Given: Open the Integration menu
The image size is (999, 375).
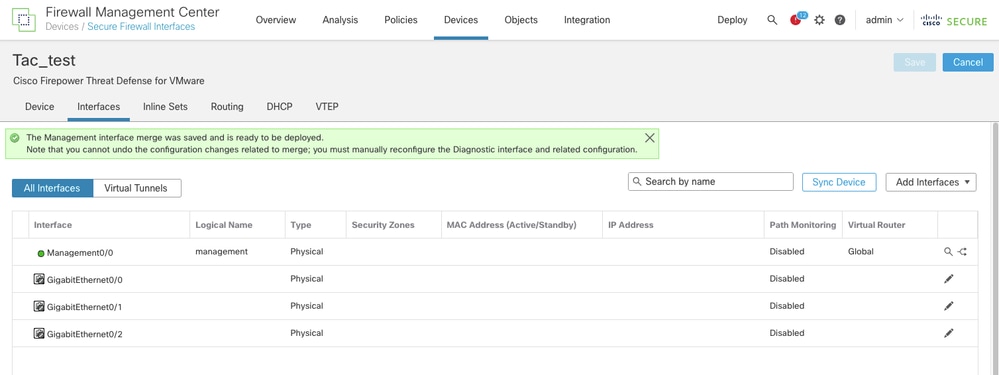Looking at the screenshot, I should 587,20.
